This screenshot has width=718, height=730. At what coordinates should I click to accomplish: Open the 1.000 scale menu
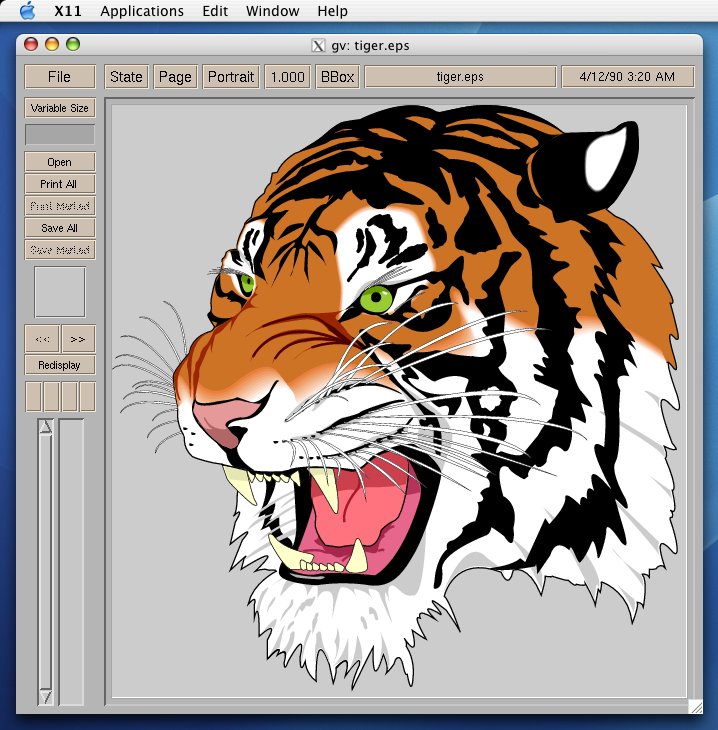point(287,76)
